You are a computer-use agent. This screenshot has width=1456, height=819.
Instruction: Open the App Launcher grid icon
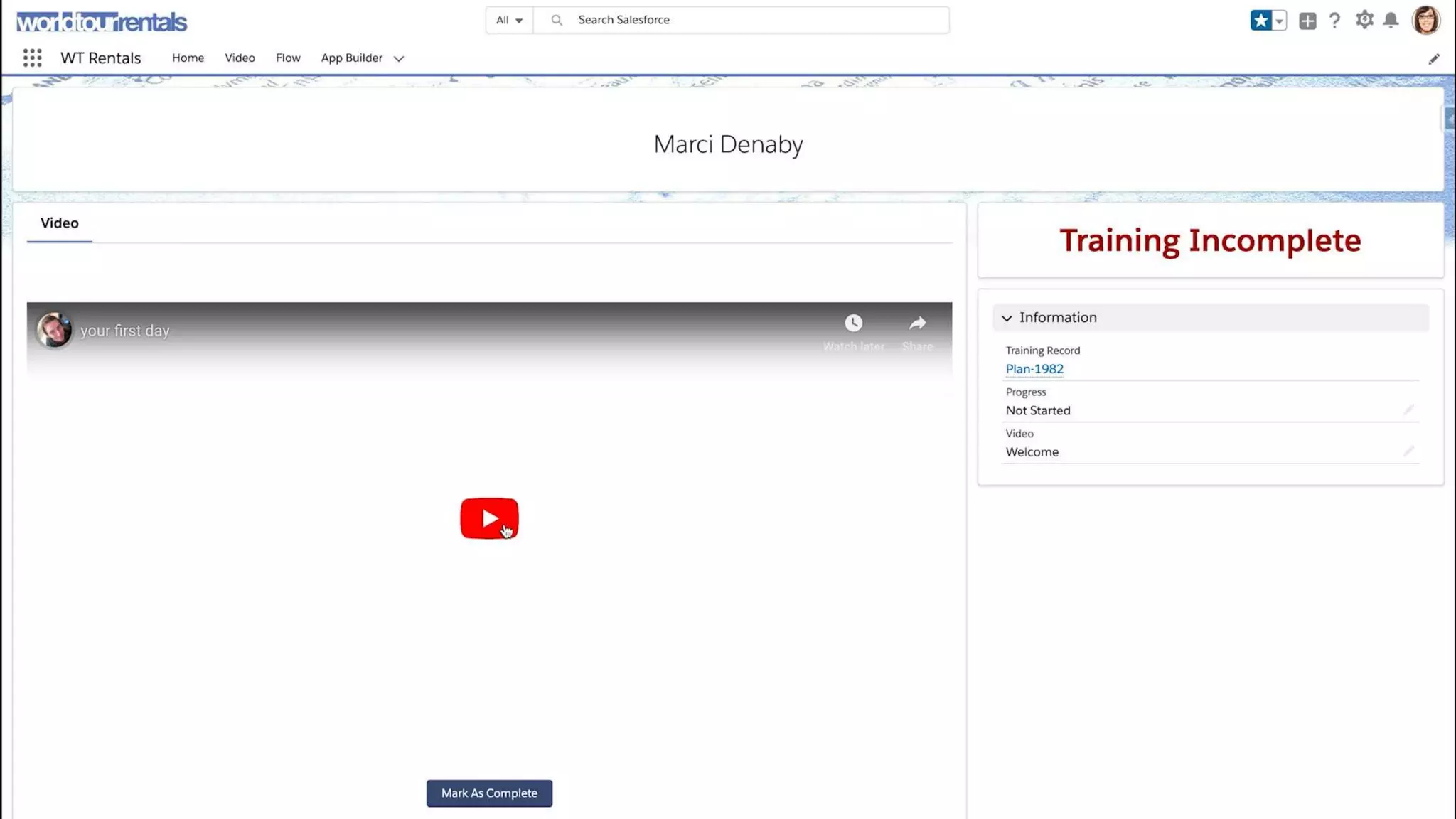(x=32, y=58)
